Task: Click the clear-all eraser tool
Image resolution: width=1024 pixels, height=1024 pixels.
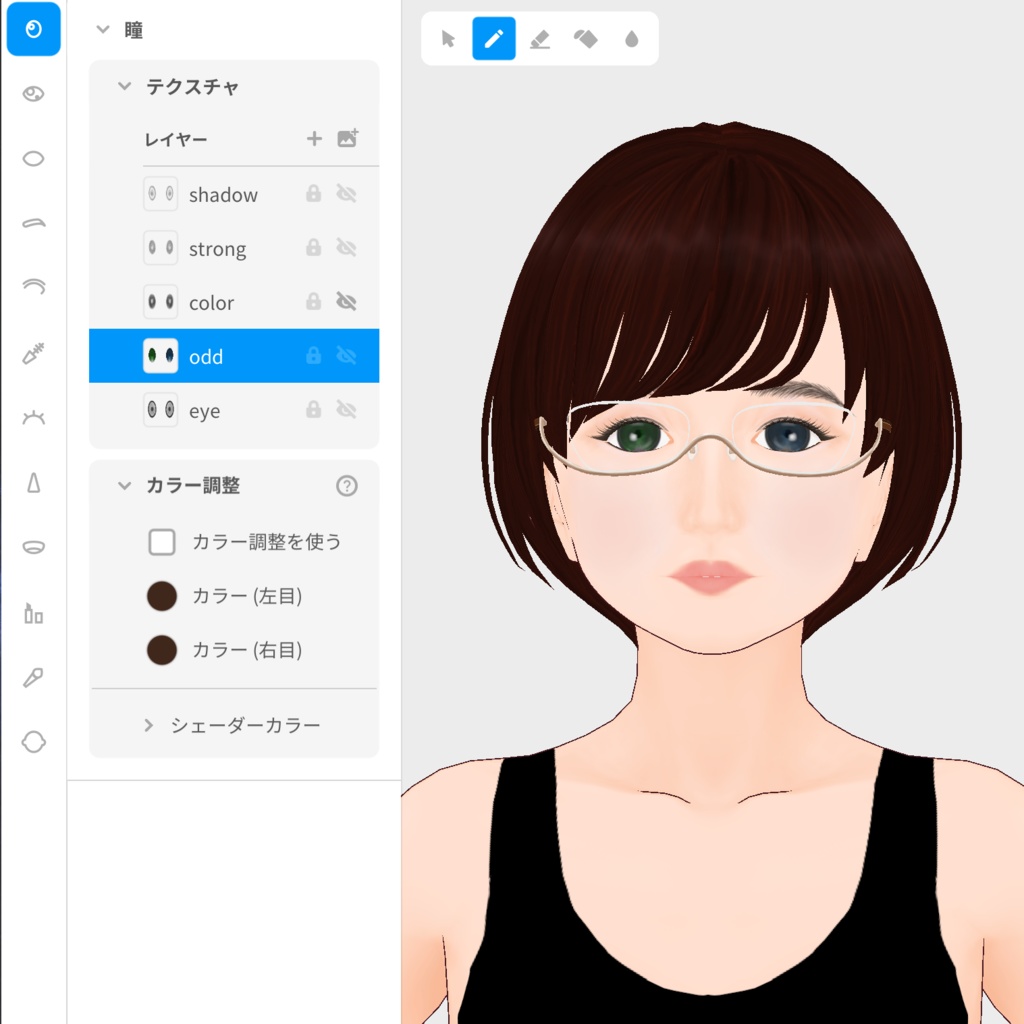Action: 586,39
